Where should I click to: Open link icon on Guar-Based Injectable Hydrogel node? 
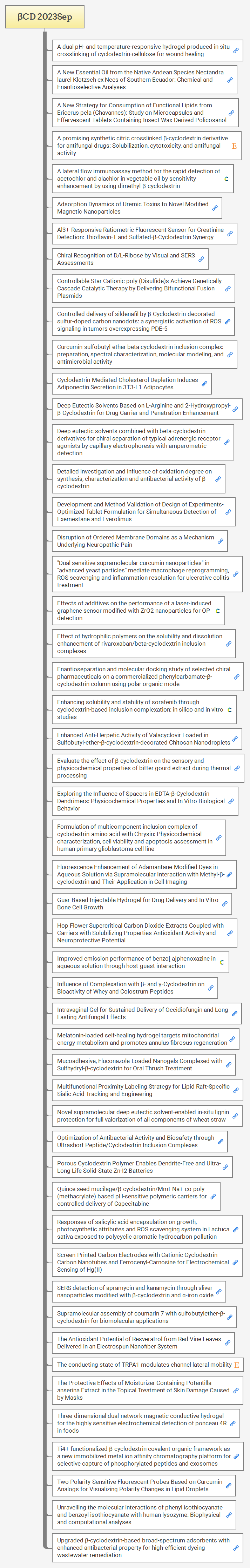pyautogui.click(x=224, y=904)
